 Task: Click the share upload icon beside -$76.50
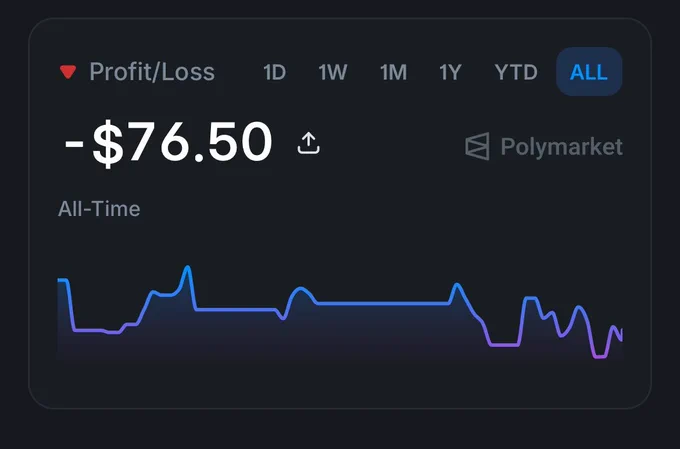coord(308,143)
